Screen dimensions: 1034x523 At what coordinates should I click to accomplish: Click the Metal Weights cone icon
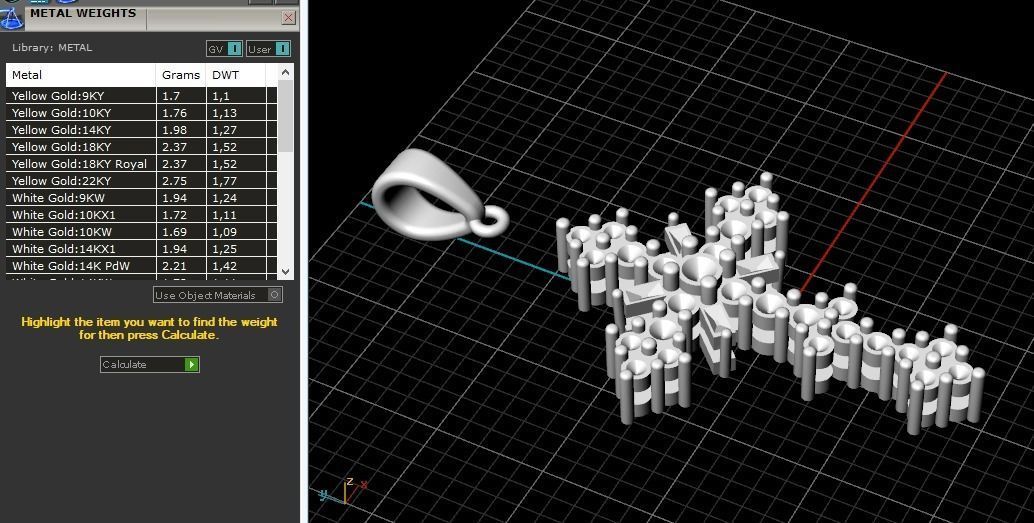click(x=11, y=18)
